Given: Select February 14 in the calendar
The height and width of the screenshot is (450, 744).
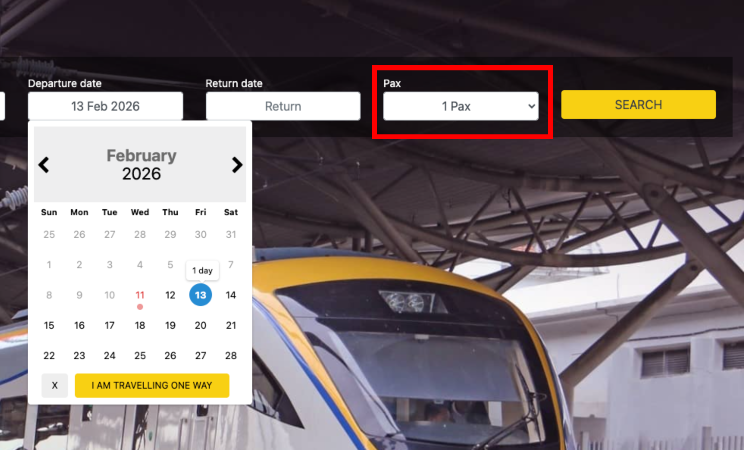Looking at the screenshot, I should (x=231, y=295).
